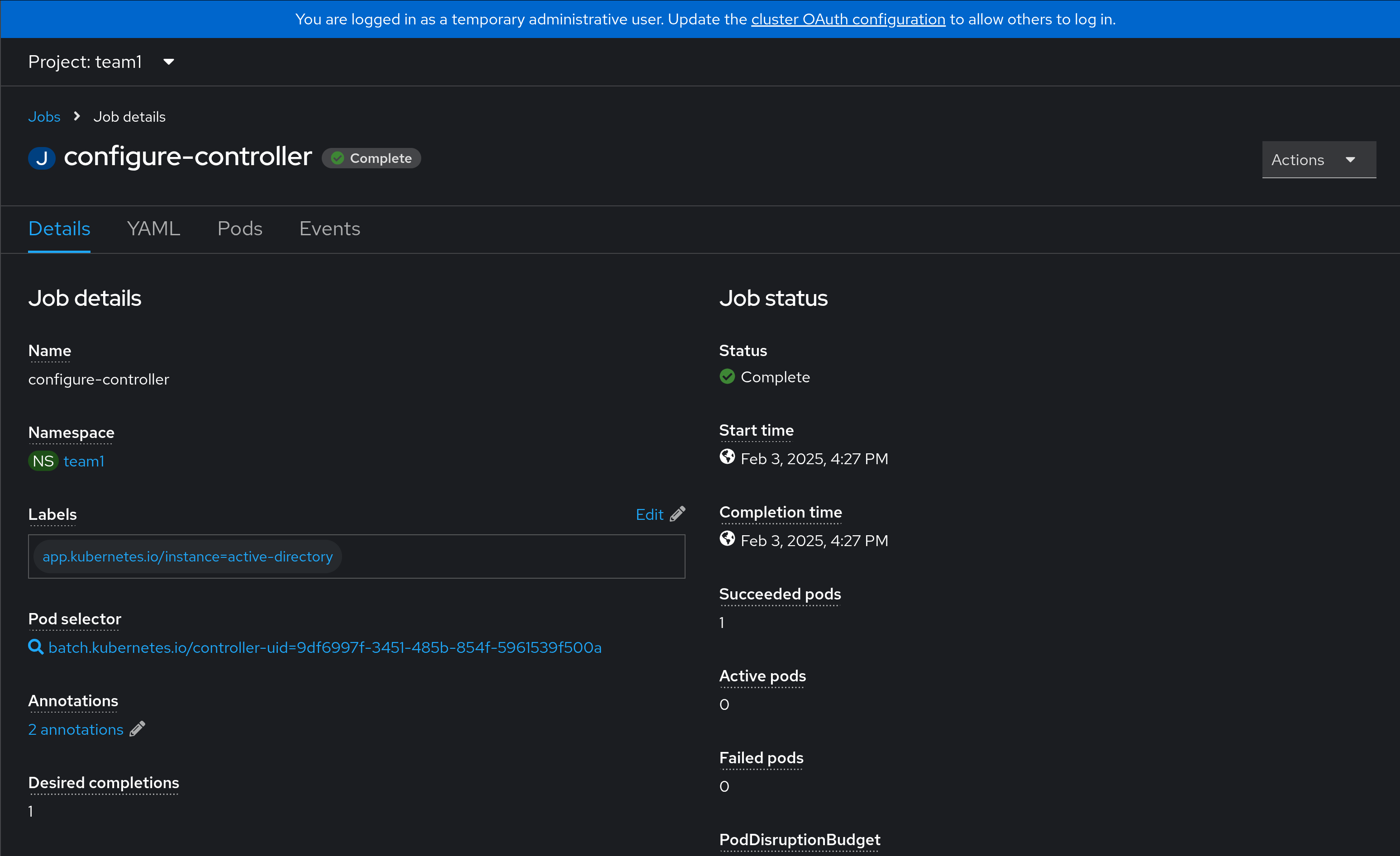Click the caret arrow beside Project: team1
1400x856 pixels.
pos(169,62)
